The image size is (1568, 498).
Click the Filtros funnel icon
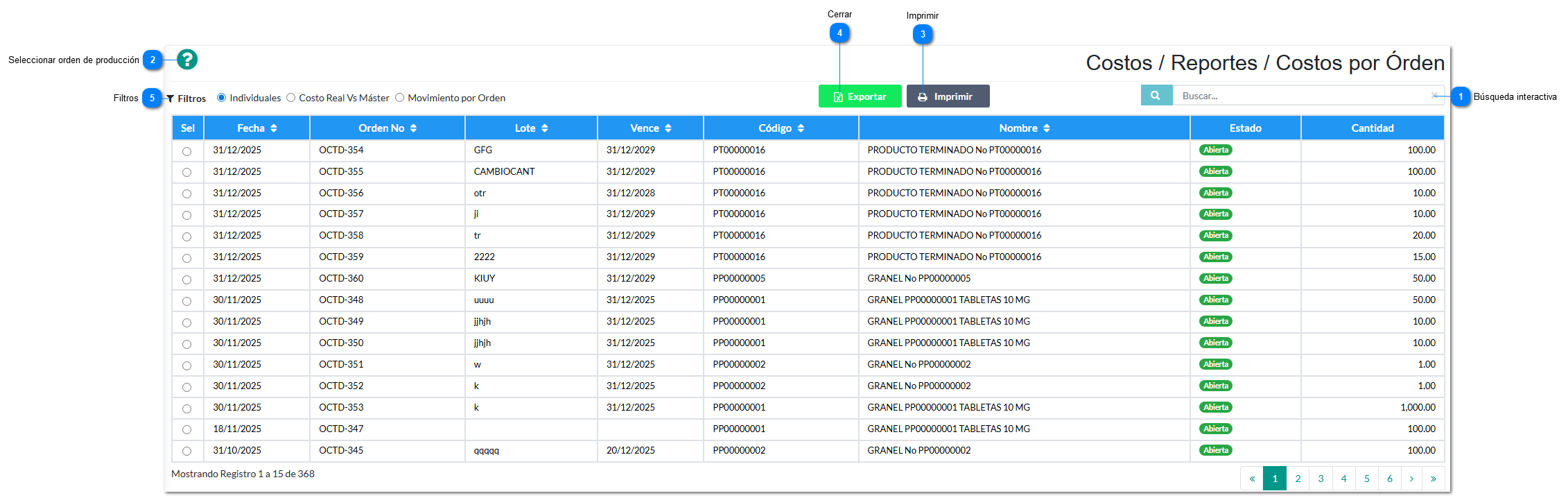pos(171,99)
